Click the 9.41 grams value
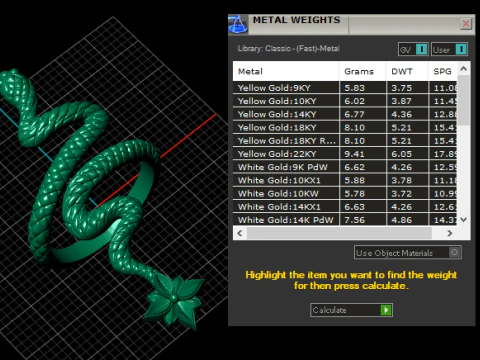This screenshot has width=480, height=360. (355, 154)
